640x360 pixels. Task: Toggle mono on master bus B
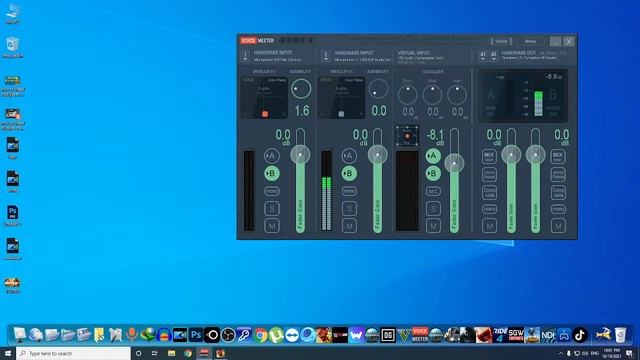point(558,209)
